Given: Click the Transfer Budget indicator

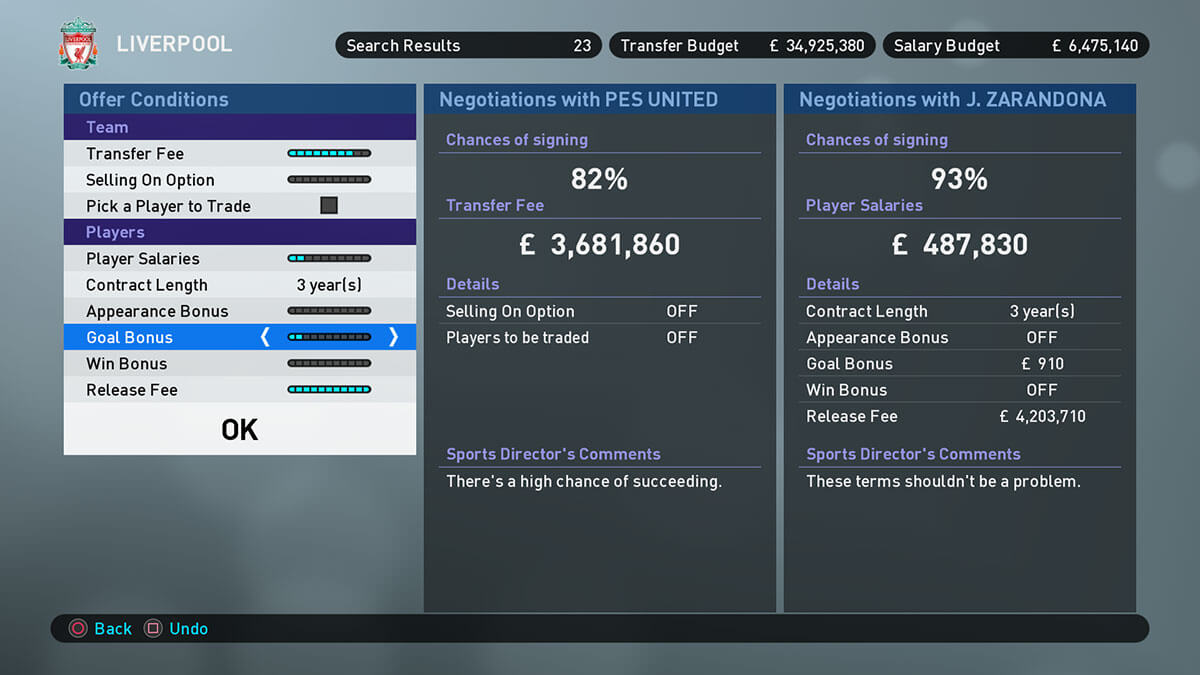Looking at the screenshot, I should tap(742, 46).
